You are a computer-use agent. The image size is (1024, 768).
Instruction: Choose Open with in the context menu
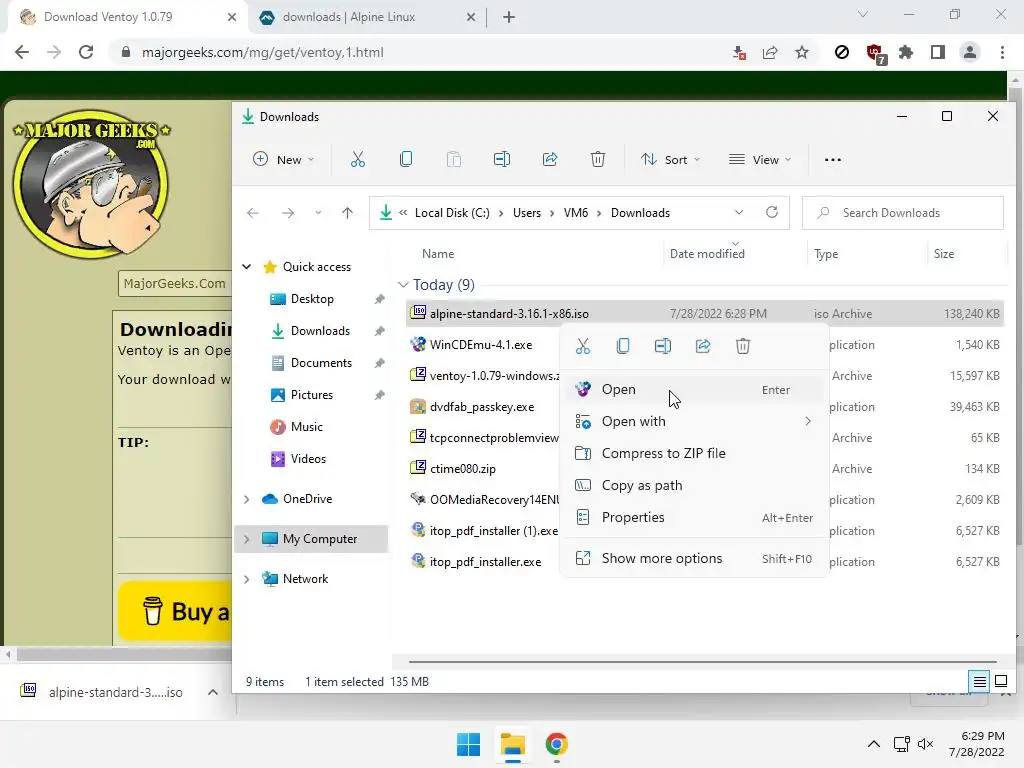694,421
